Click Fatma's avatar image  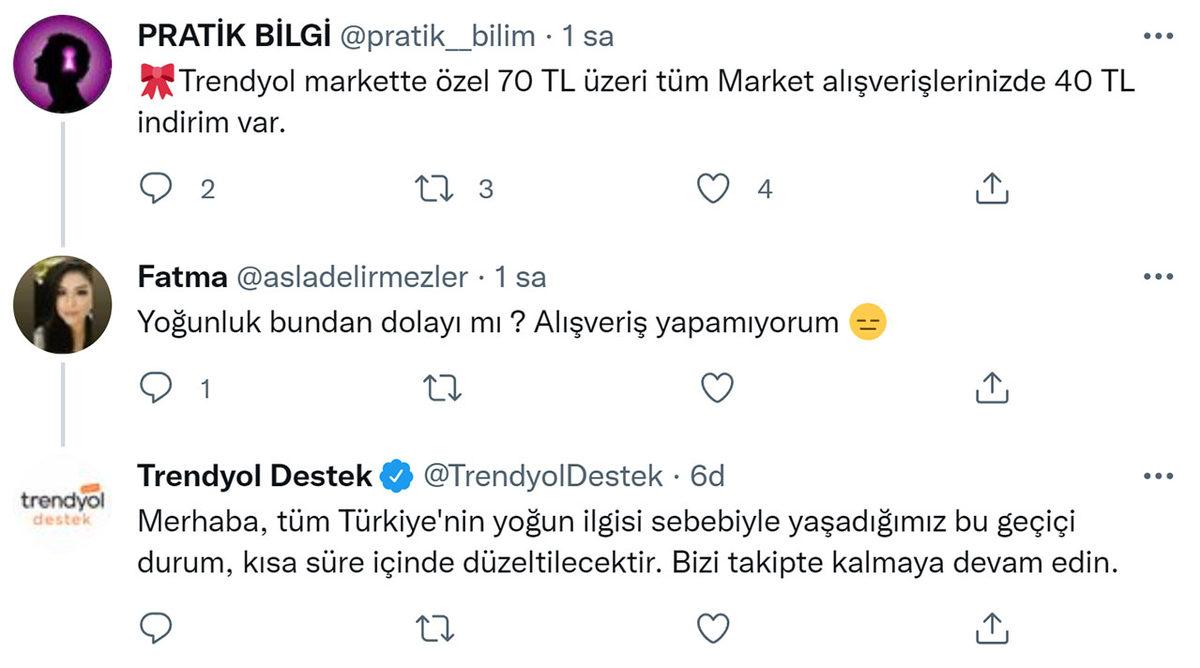(62, 303)
